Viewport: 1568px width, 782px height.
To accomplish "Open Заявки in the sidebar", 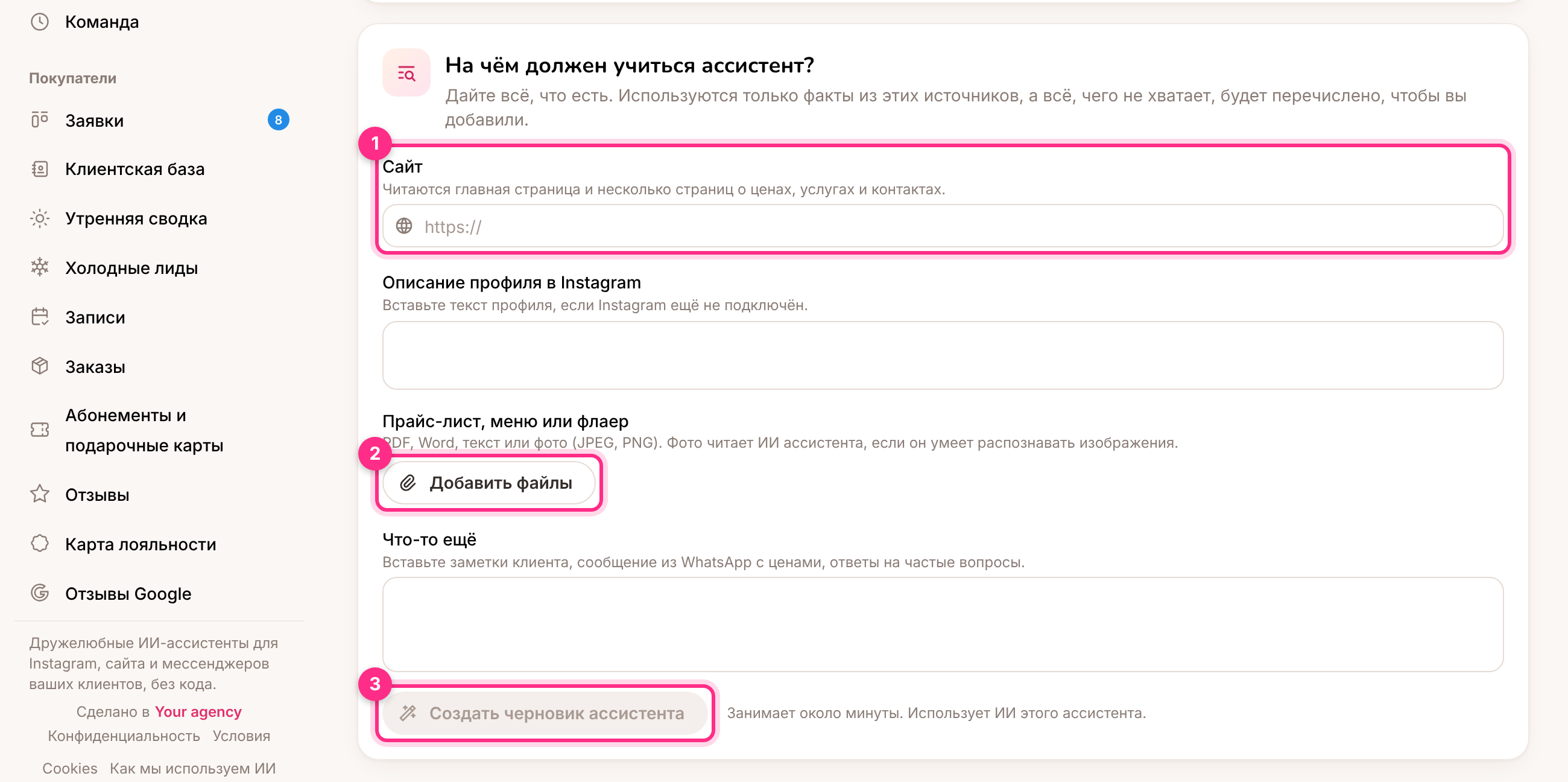I will click(x=159, y=120).
